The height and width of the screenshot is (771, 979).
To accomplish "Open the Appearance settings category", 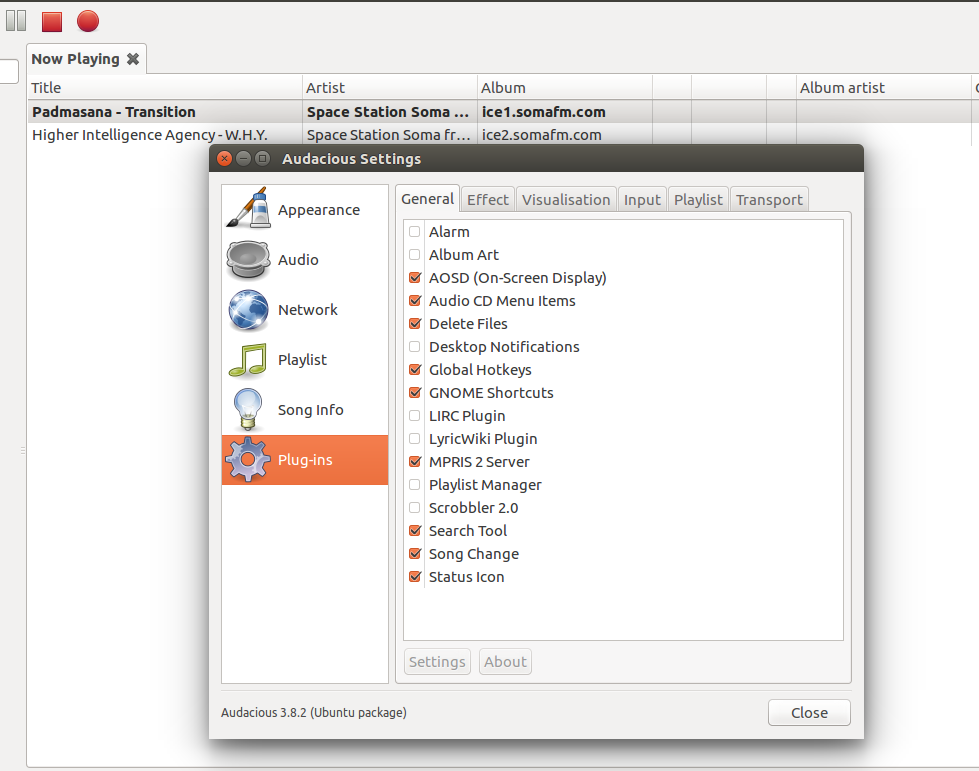I will 305,210.
